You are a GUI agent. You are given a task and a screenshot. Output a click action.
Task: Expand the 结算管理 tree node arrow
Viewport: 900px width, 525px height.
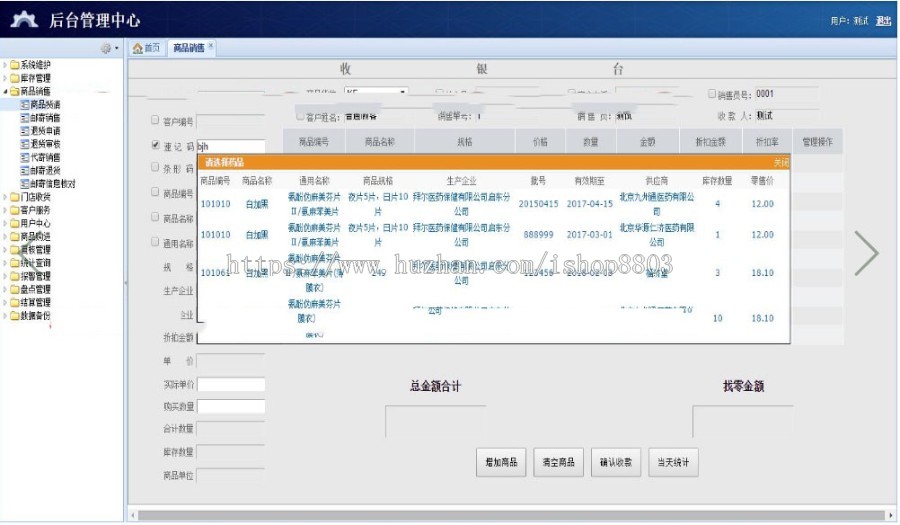[5, 302]
